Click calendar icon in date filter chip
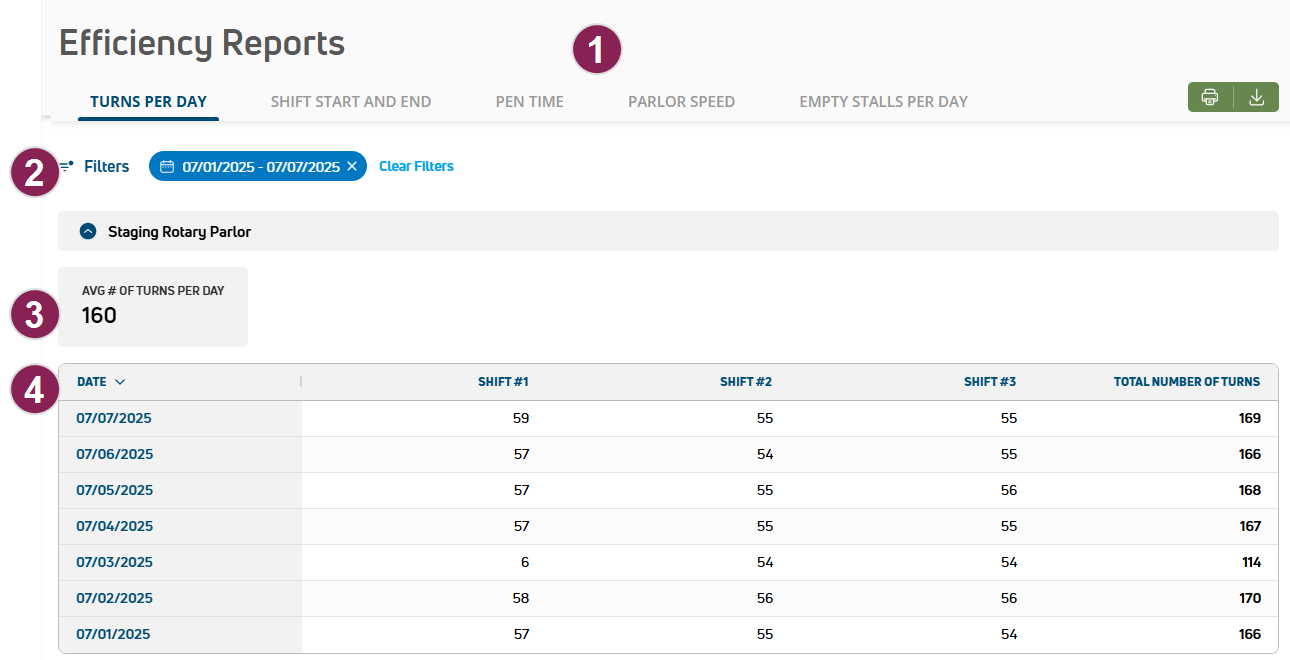The width and height of the screenshot is (1290, 660). click(x=167, y=167)
